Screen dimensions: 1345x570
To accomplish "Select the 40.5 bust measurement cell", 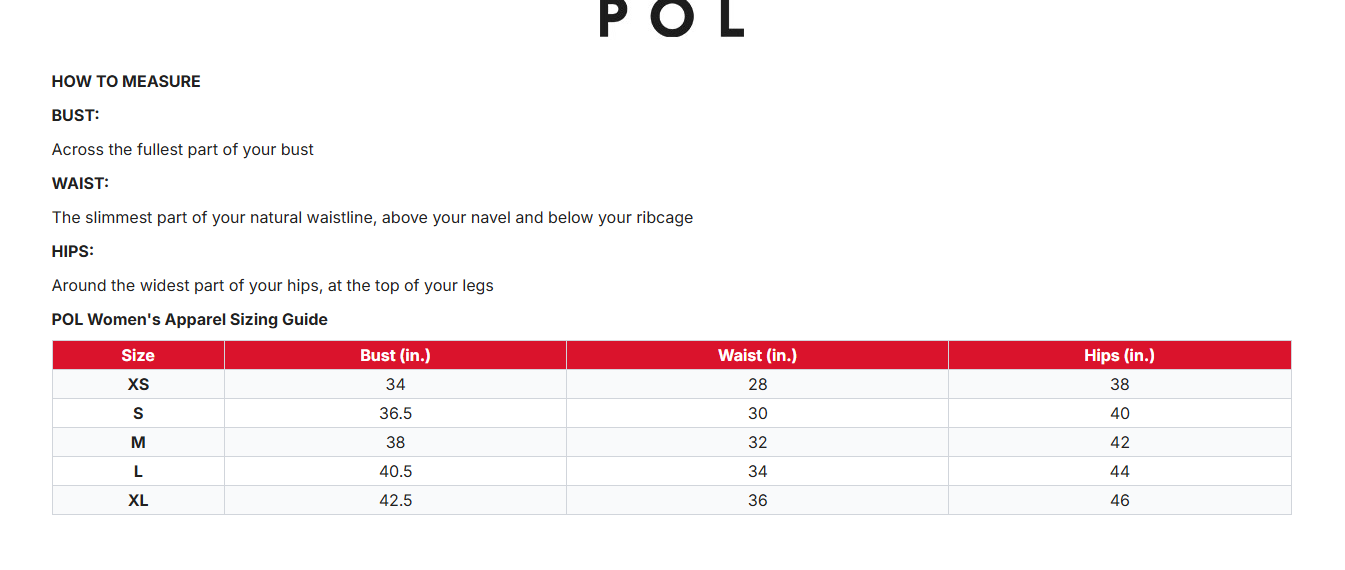I will tap(395, 472).
